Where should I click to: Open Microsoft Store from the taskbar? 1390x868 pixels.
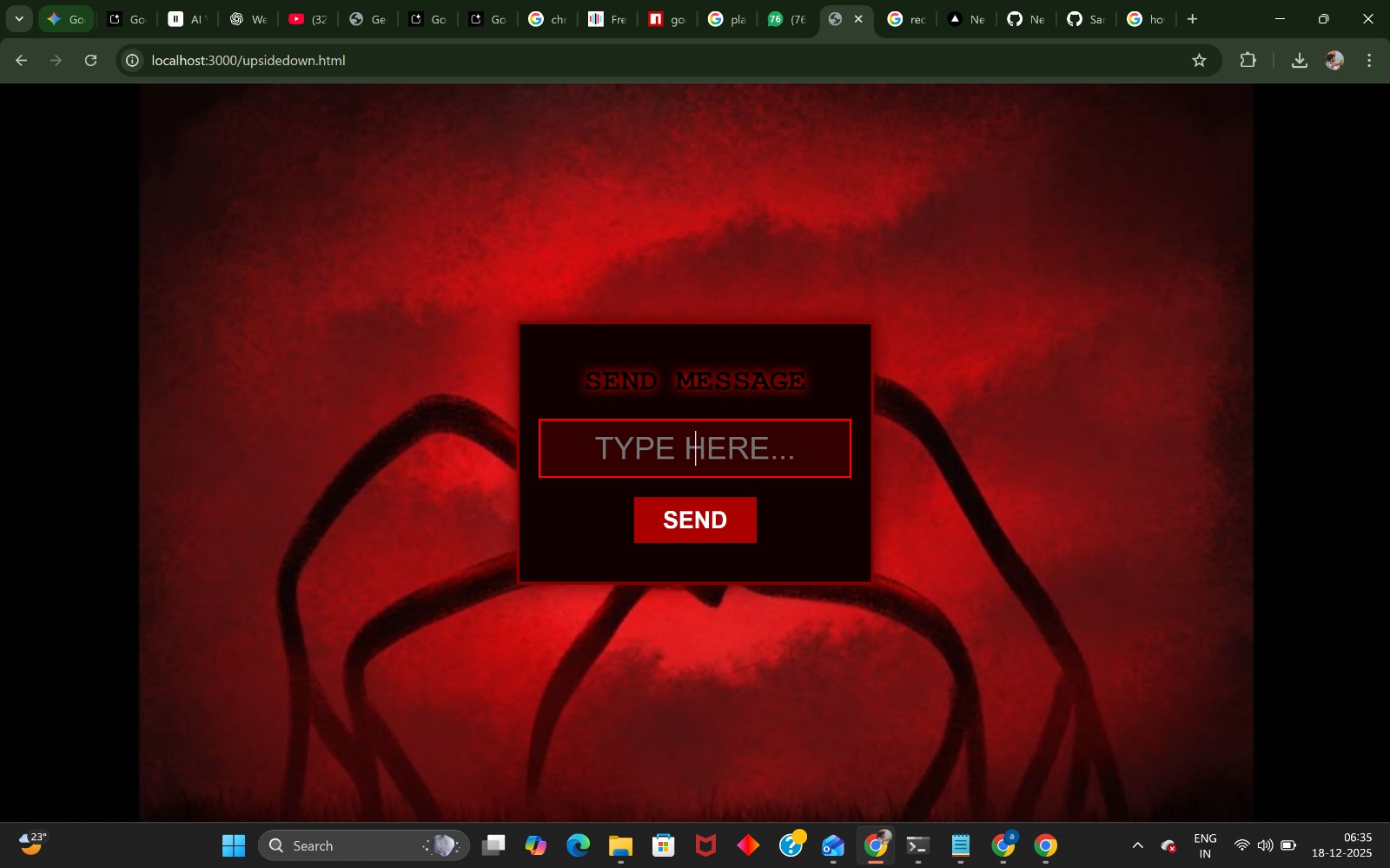[x=663, y=845]
